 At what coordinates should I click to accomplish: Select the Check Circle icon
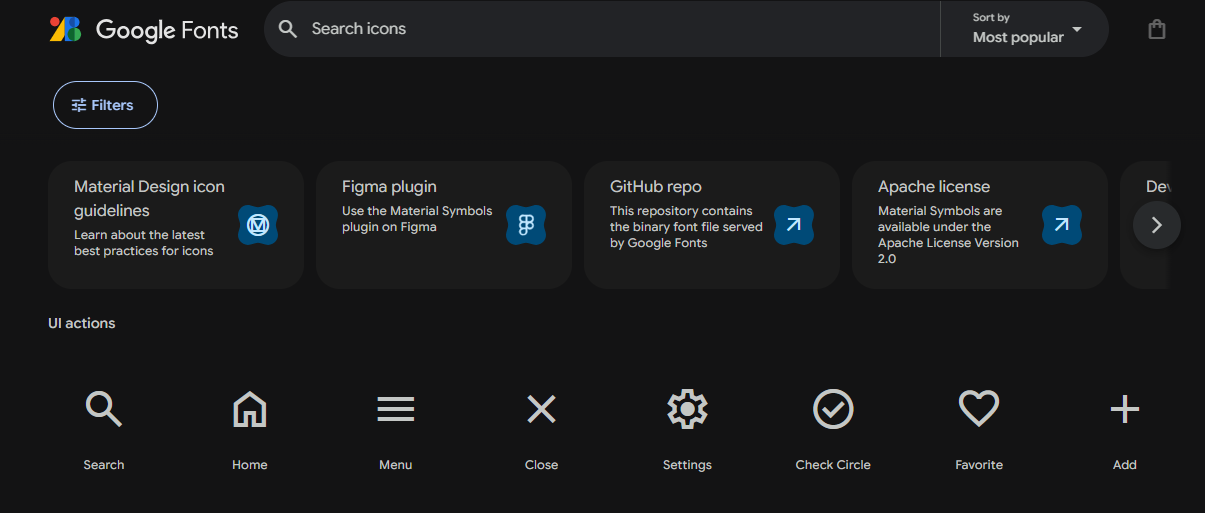(833, 409)
